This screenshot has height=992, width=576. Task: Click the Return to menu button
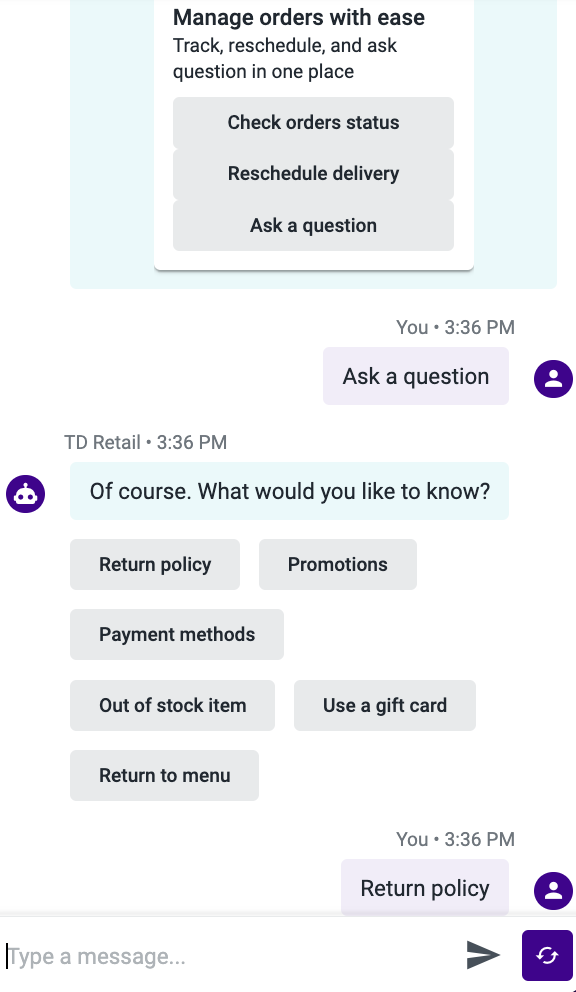coord(165,776)
